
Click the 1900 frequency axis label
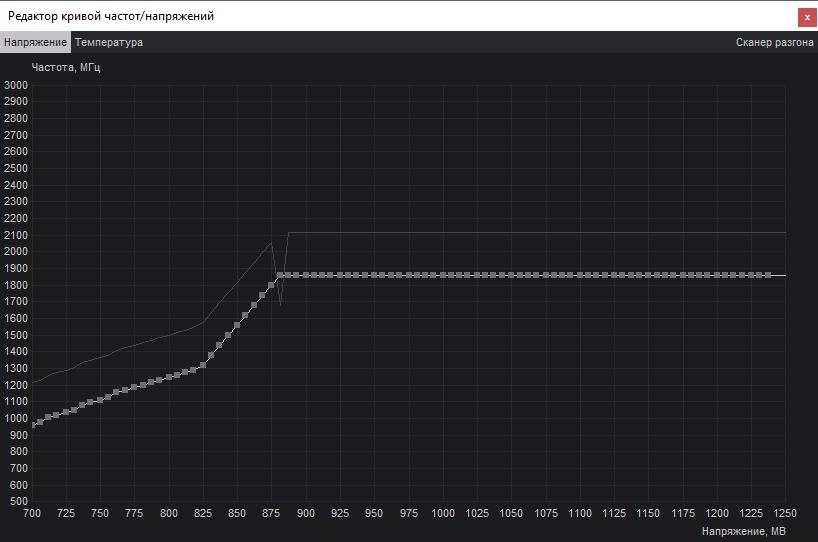tap(16, 268)
